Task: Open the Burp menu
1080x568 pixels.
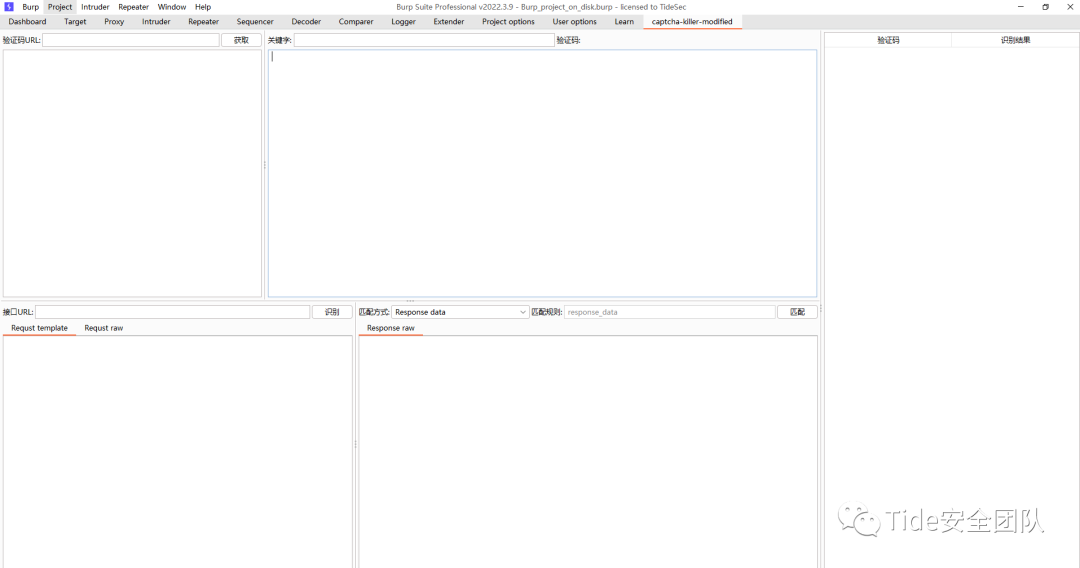Action: tap(30, 7)
